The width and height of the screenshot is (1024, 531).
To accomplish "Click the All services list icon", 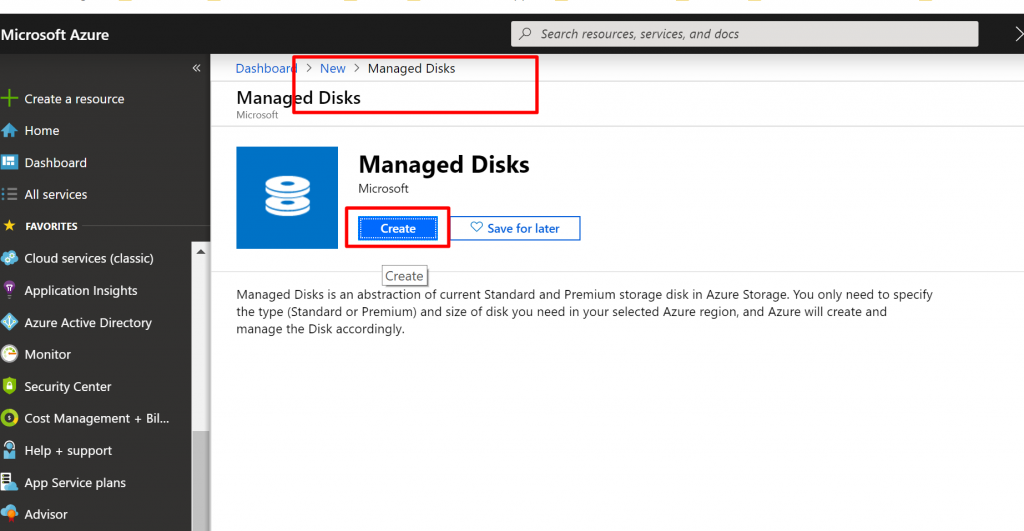I will click(x=10, y=195).
